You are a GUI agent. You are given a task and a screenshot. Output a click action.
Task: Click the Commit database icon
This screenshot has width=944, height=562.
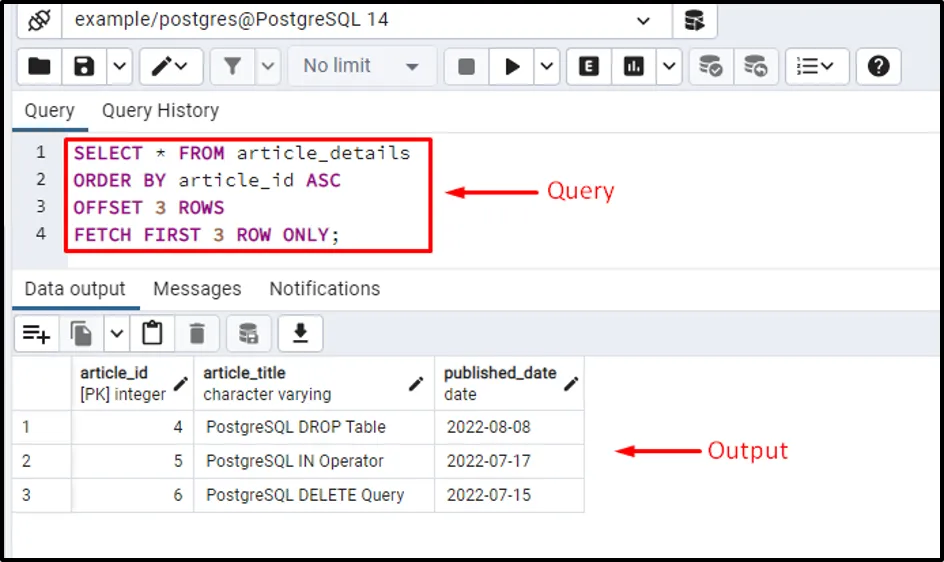(x=711, y=66)
